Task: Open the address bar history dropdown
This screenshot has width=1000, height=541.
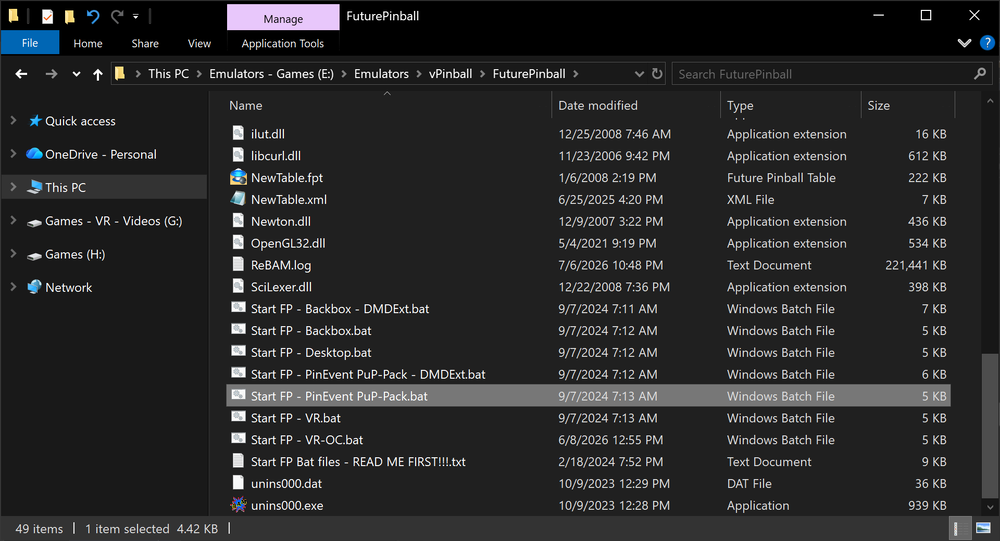Action: tap(639, 74)
